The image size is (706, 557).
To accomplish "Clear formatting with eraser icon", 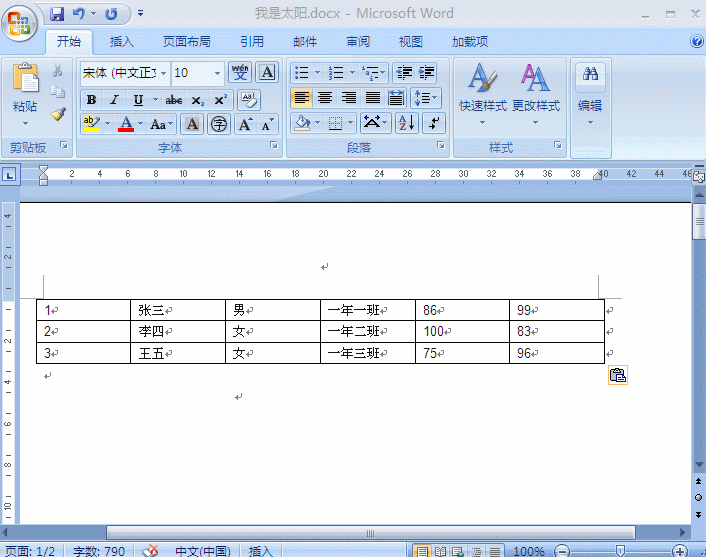I will [249, 100].
